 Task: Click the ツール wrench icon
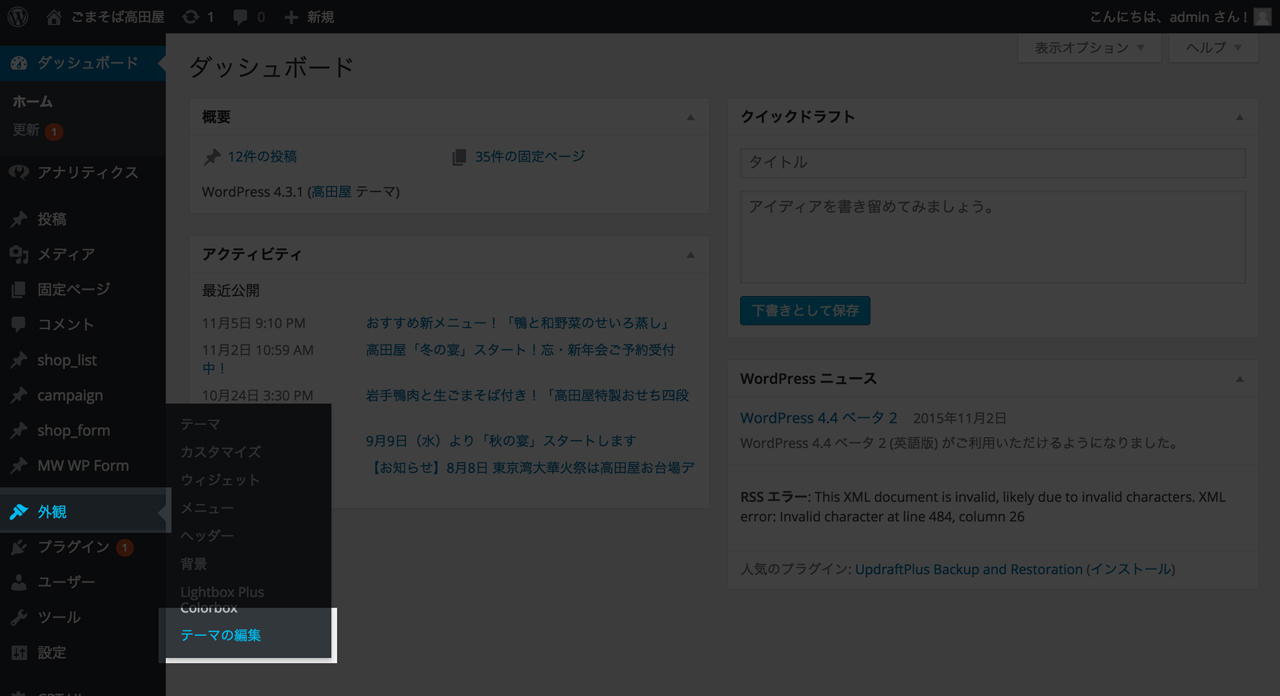[19, 617]
